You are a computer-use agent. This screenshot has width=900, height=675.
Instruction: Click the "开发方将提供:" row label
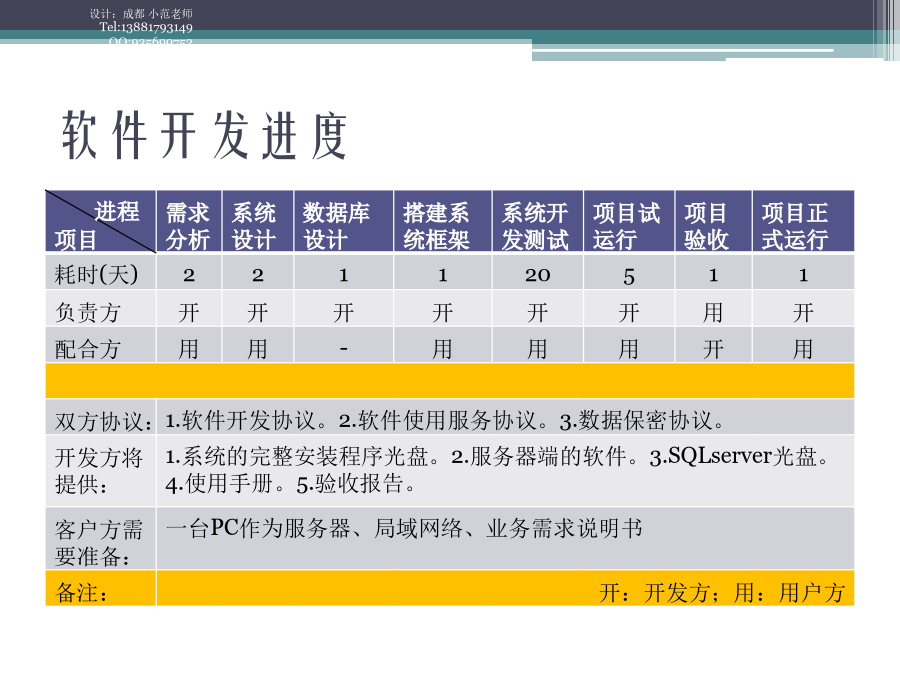tap(99, 471)
